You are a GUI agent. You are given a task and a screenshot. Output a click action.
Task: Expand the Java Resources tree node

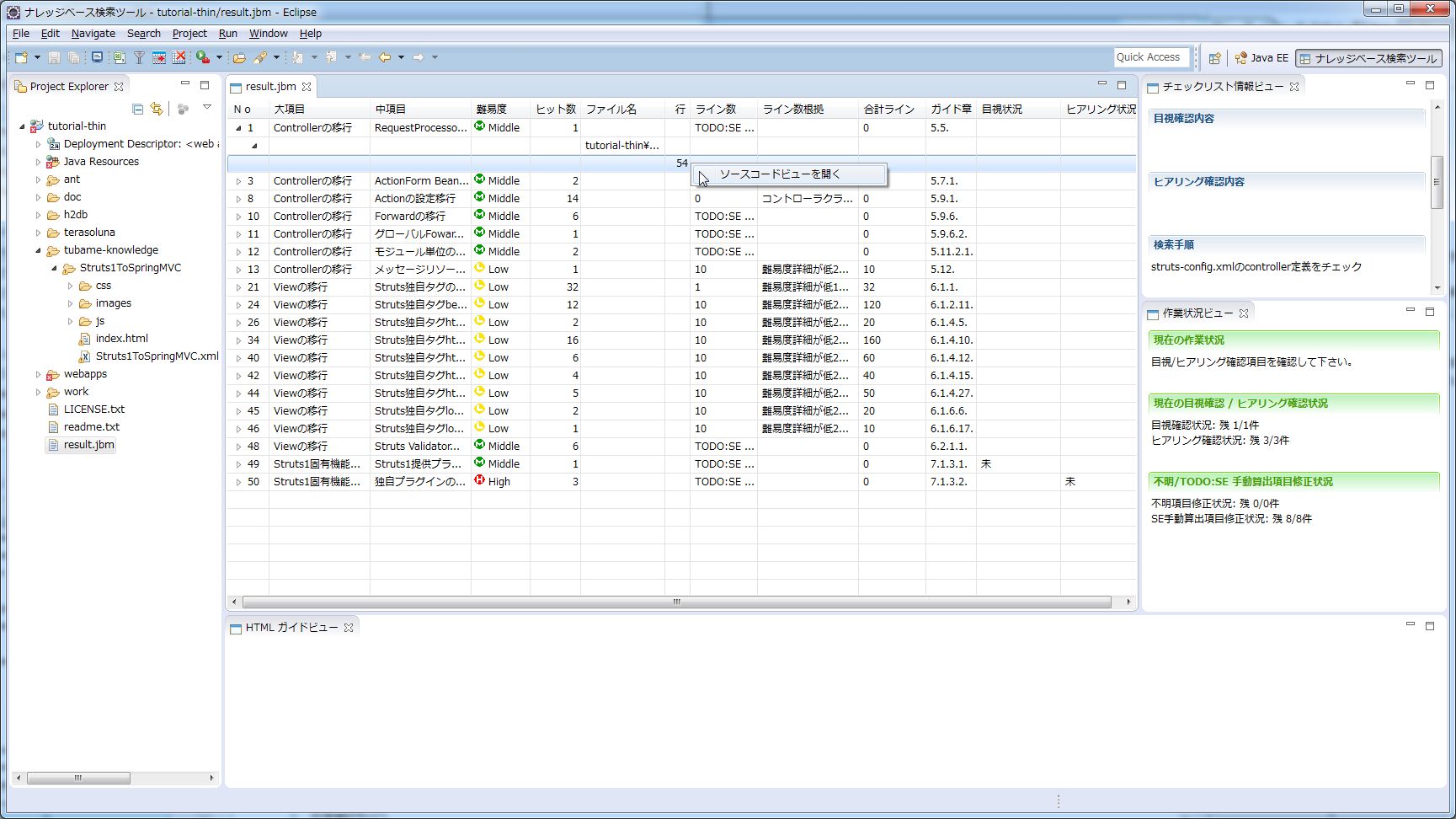tap(38, 162)
